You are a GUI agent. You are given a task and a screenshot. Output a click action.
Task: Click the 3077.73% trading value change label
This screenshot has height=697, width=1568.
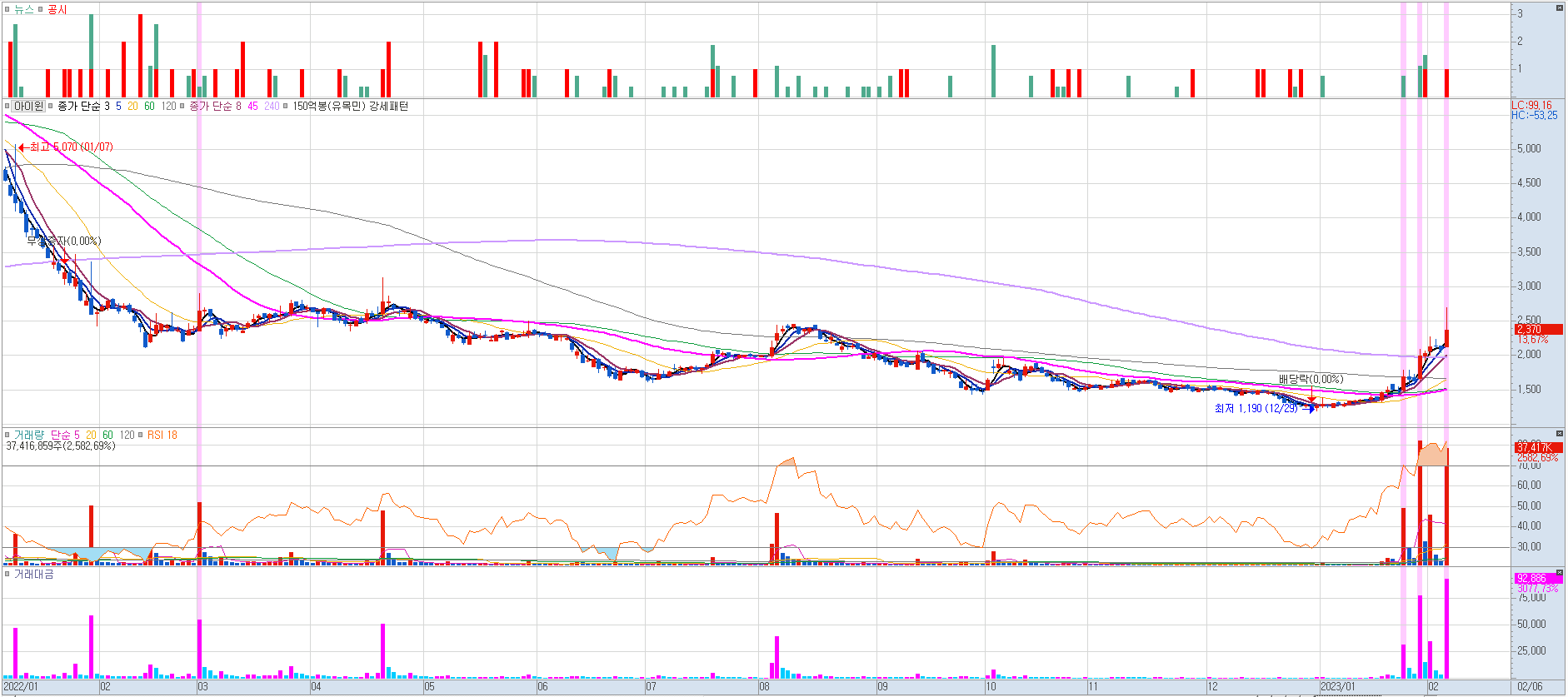tap(1536, 588)
